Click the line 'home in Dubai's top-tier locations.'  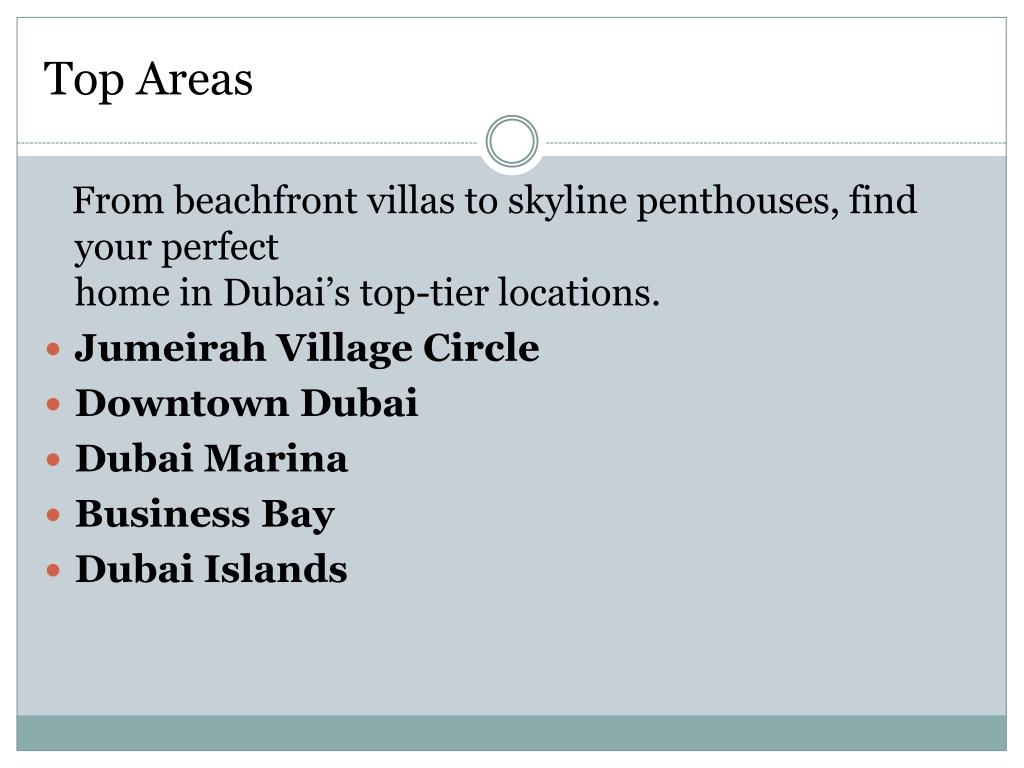(367, 293)
